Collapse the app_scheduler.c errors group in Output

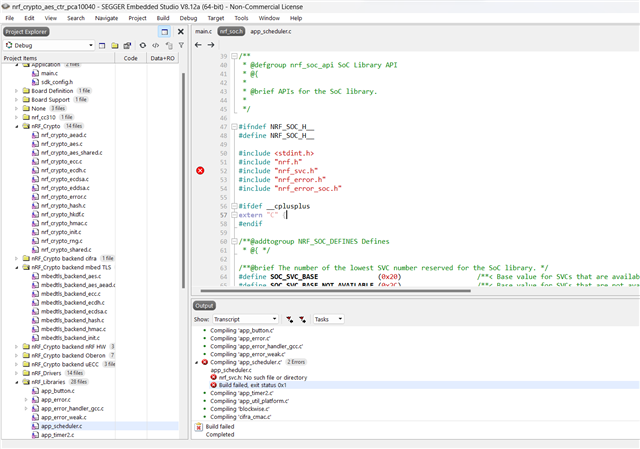(x=196, y=362)
